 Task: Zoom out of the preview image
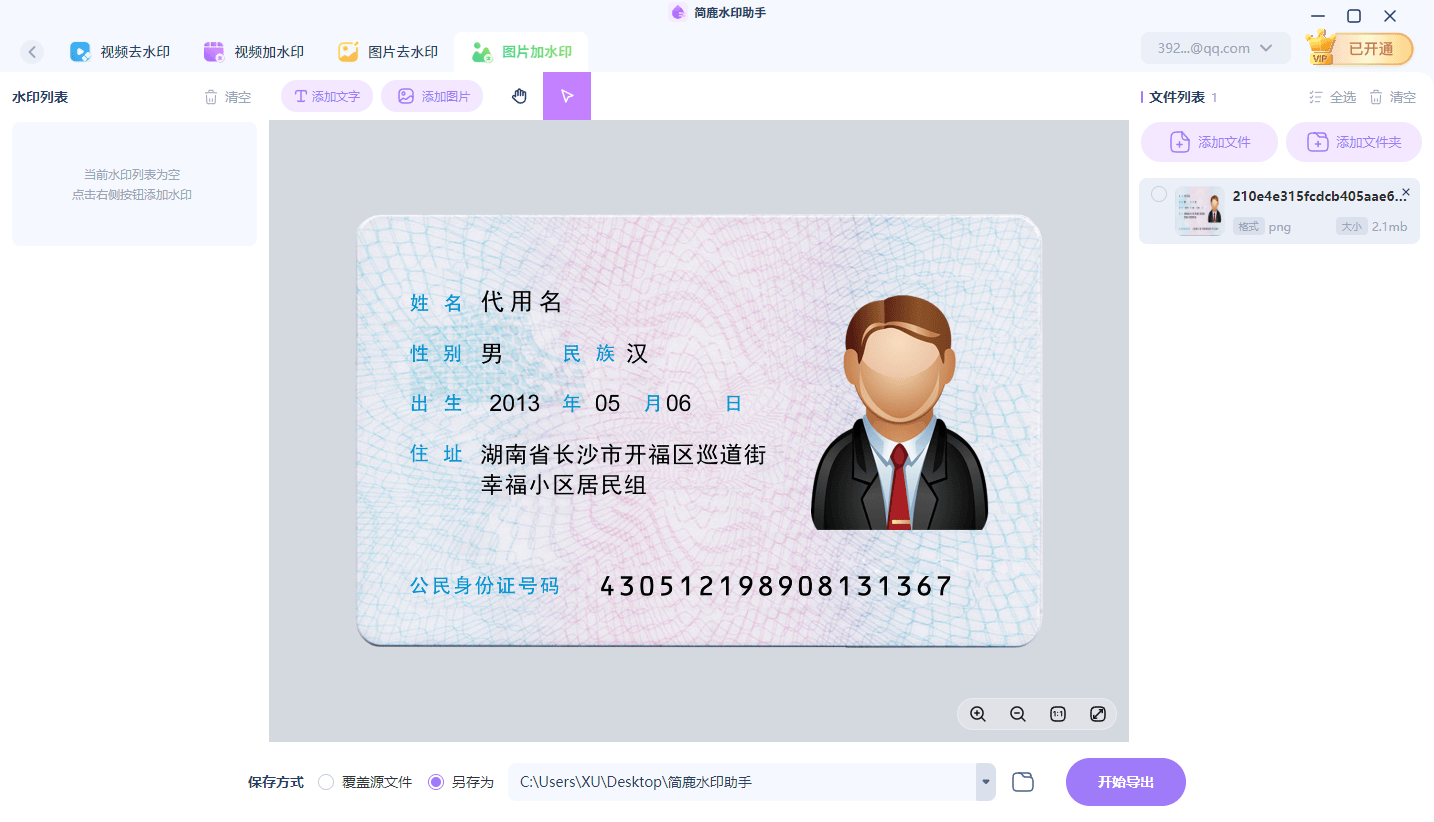(1018, 714)
